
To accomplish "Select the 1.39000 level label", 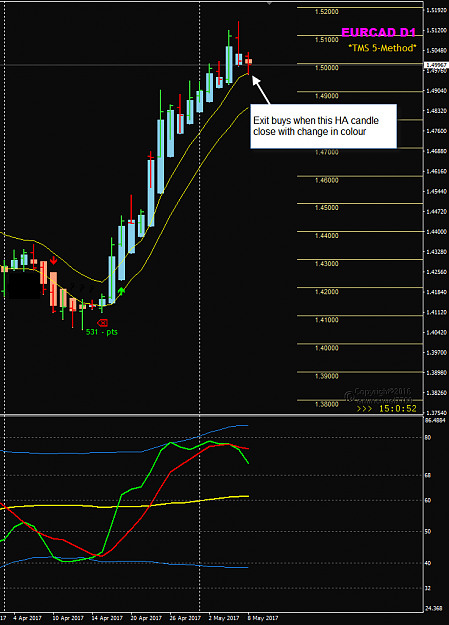I will coord(327,376).
